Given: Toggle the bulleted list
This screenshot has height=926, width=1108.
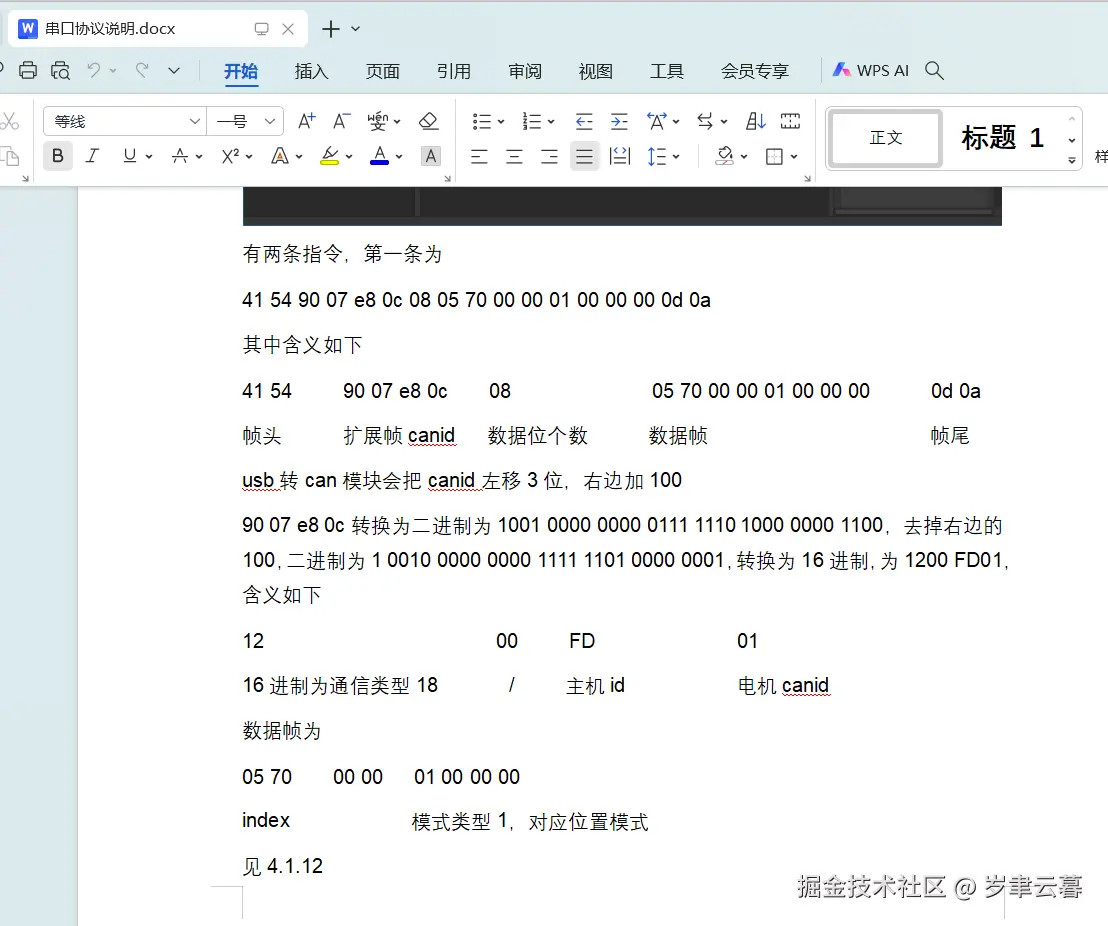Looking at the screenshot, I should pyautogui.click(x=483, y=121).
